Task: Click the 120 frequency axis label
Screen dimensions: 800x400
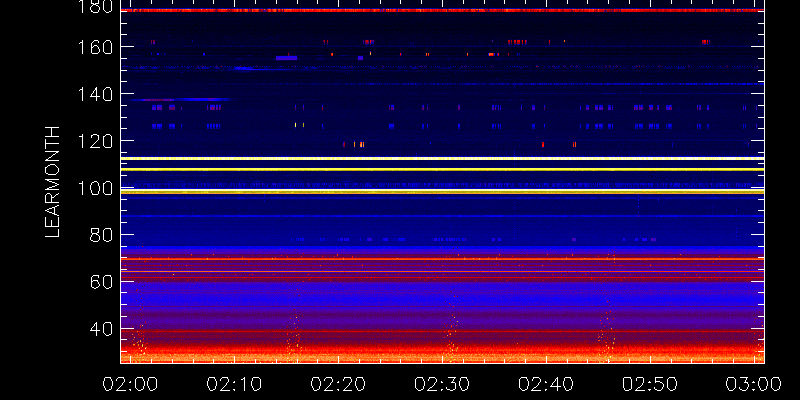Action: (95, 141)
